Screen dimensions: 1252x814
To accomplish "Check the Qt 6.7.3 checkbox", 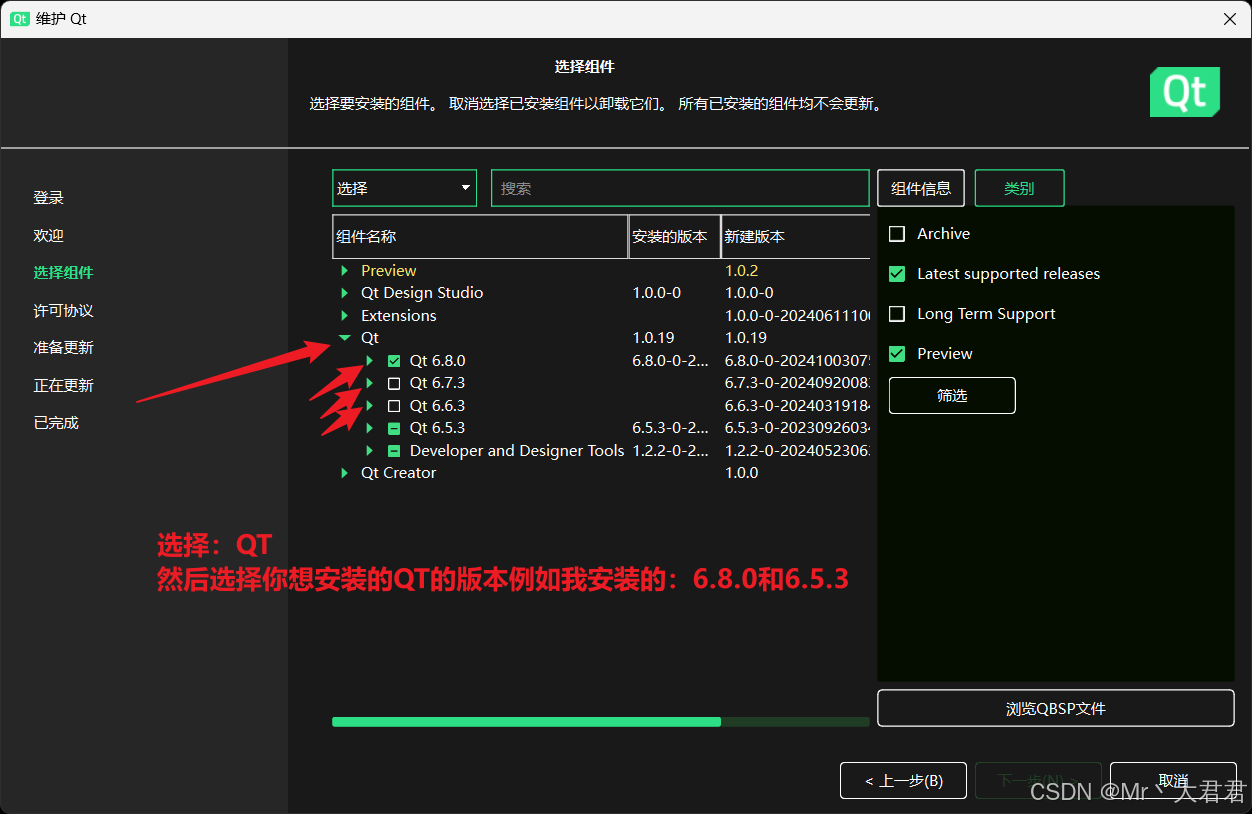I will [394, 383].
